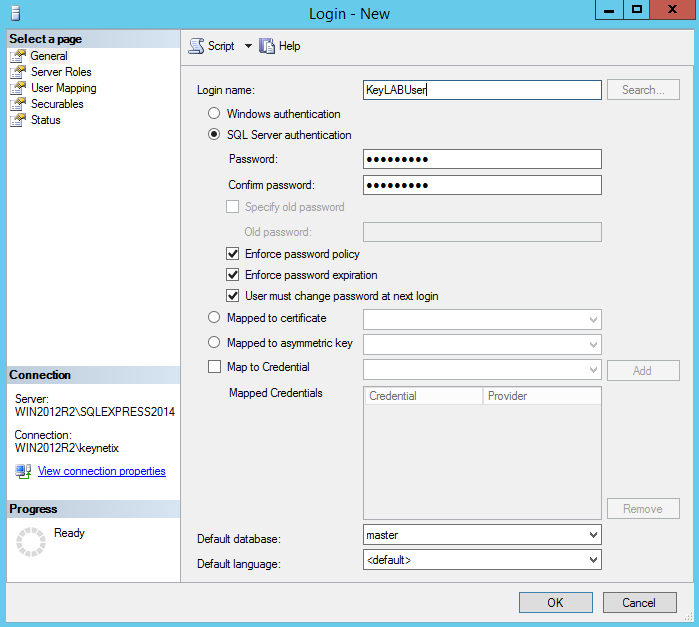Click the General page icon
Viewport: 699px width, 627px height.
tap(18, 56)
